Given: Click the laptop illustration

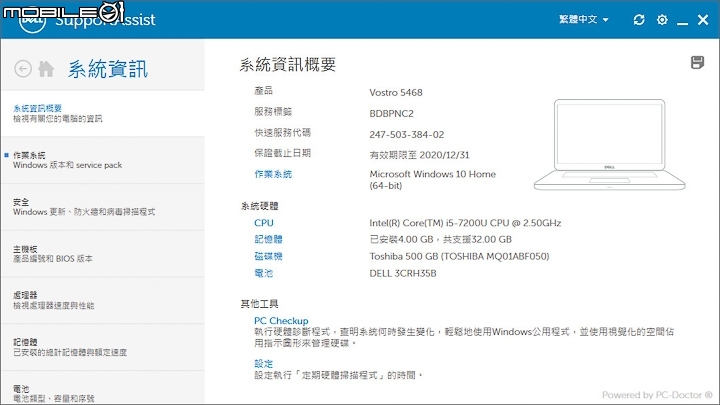Looking at the screenshot, I should (x=609, y=145).
